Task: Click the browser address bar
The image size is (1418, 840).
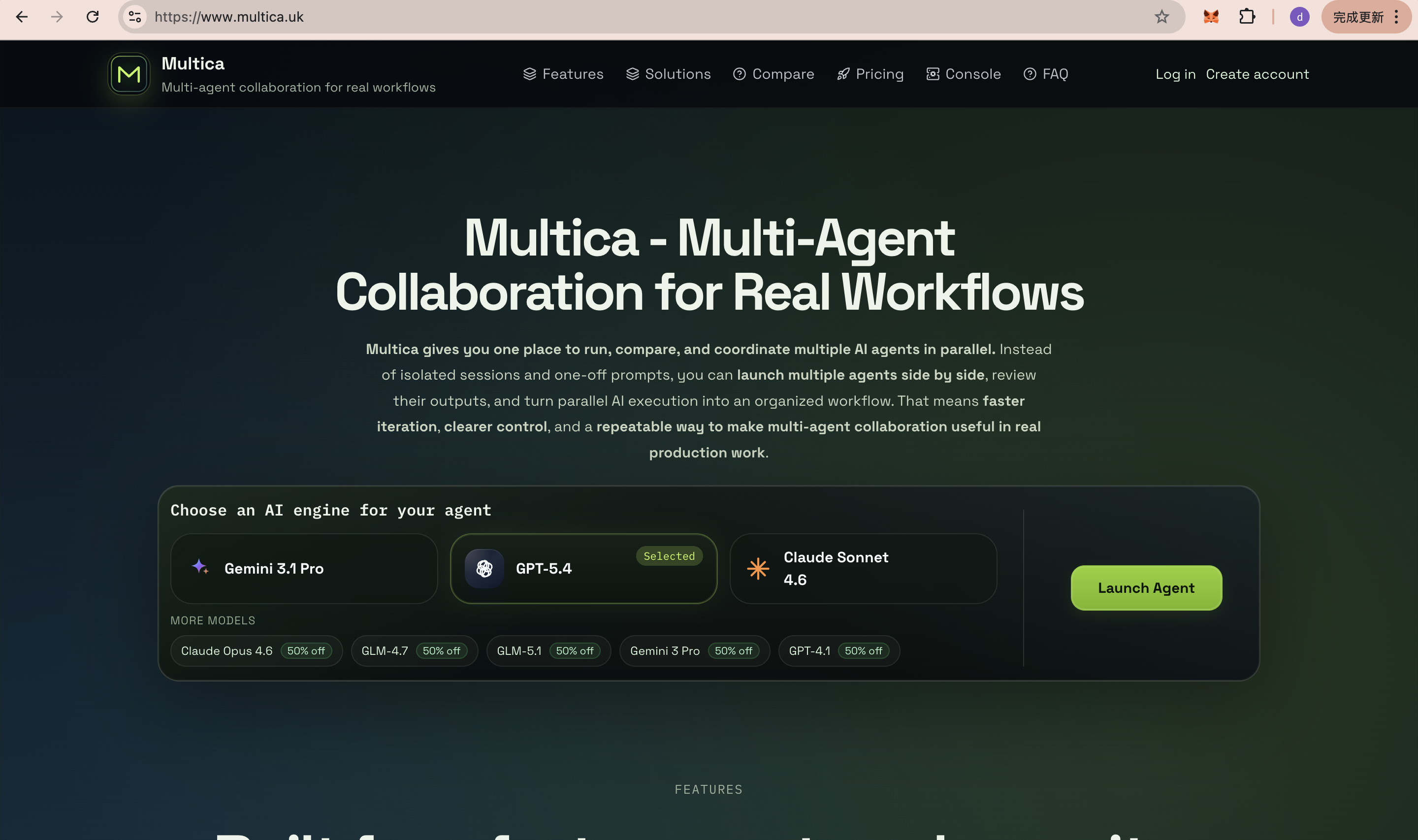Action: click(396, 17)
